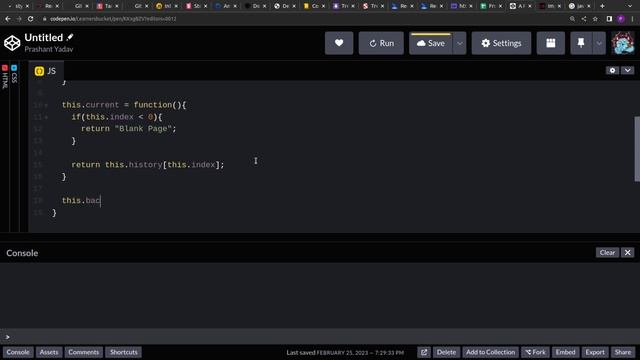
Task: Open the JS editor settings gear
Action: [612, 70]
